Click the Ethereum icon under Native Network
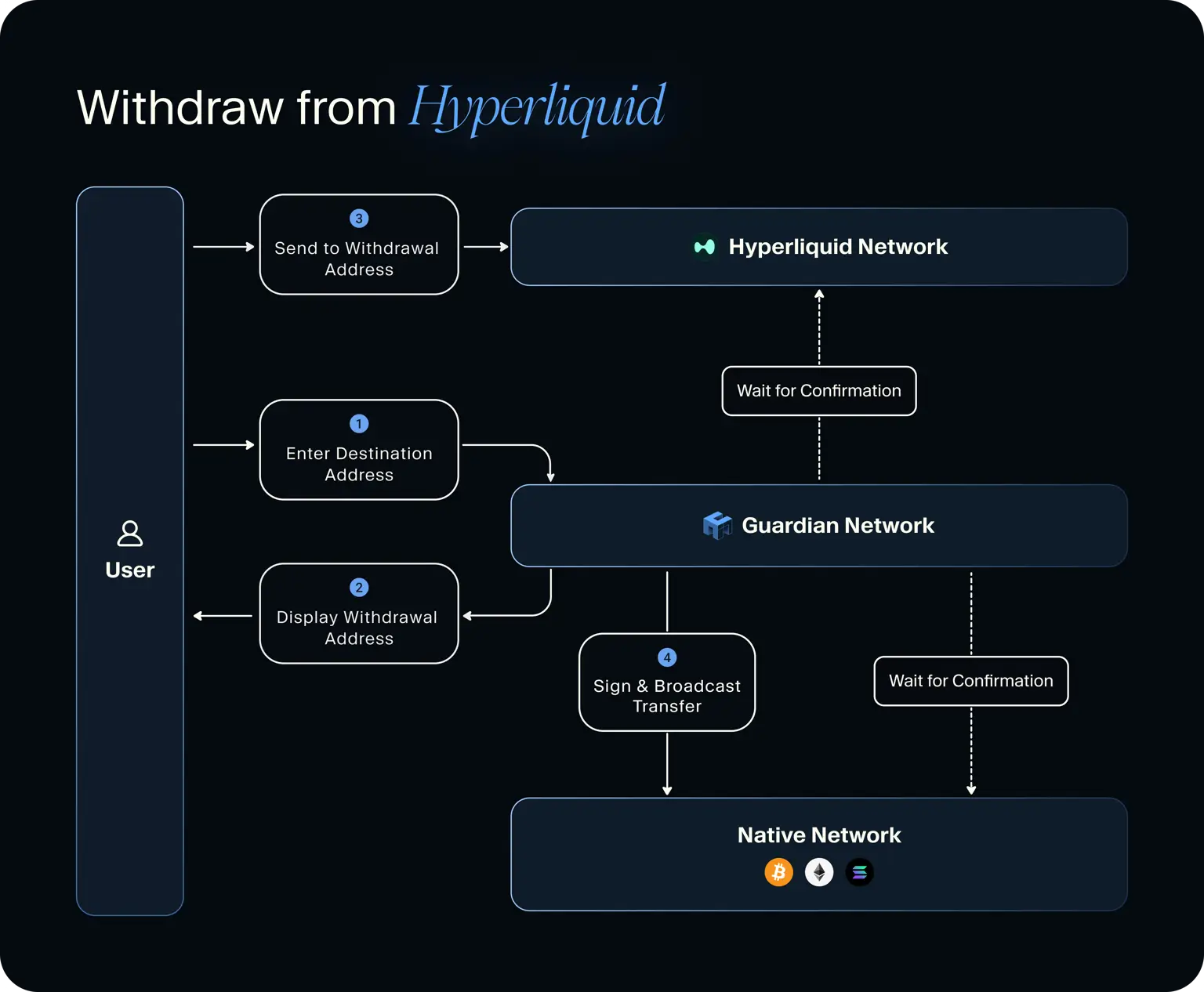The image size is (1204, 992). (819, 872)
